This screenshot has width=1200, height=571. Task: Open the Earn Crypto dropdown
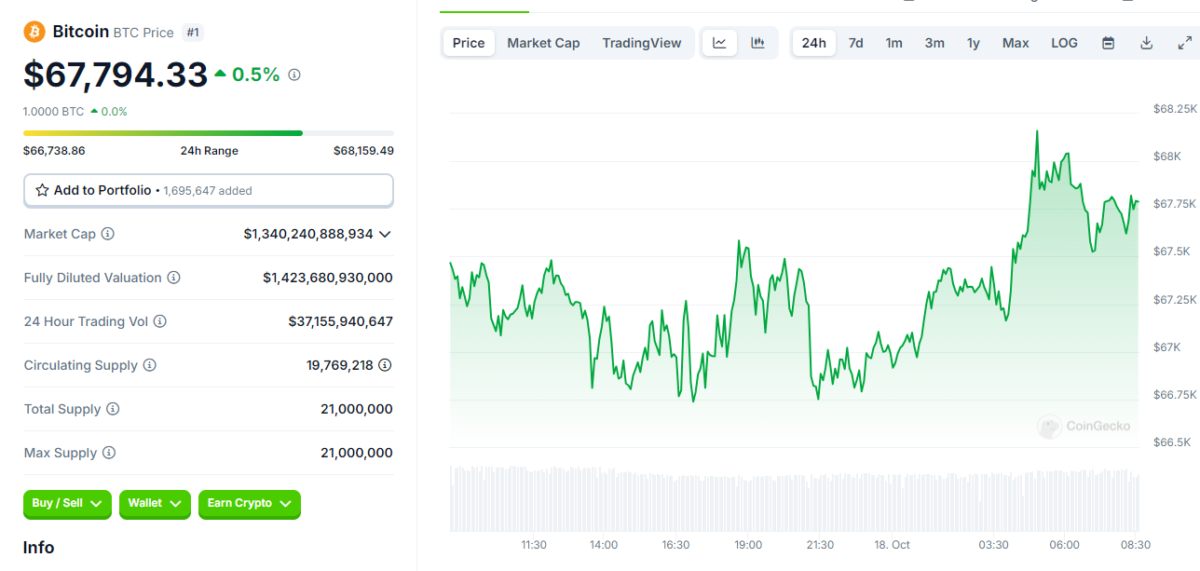click(249, 504)
